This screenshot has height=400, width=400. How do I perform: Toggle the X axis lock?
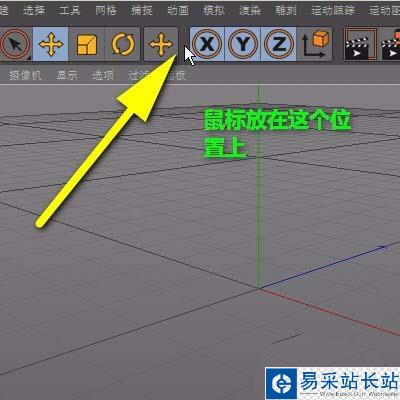click(207, 44)
